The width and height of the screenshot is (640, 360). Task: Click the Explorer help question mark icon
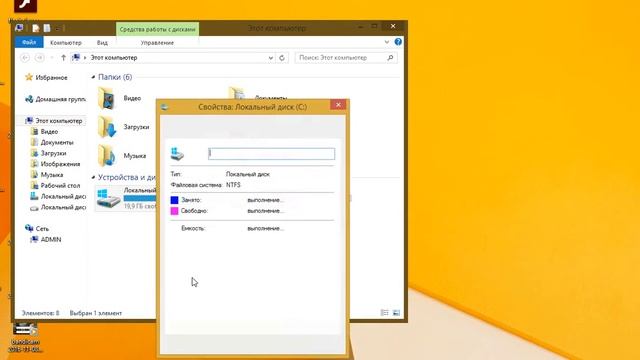398,42
